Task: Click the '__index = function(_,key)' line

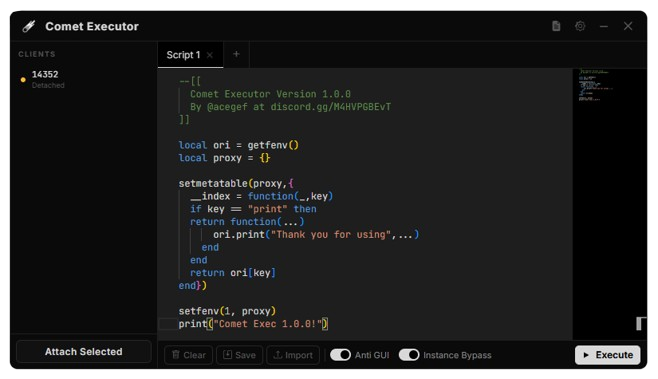Action: tap(261, 196)
